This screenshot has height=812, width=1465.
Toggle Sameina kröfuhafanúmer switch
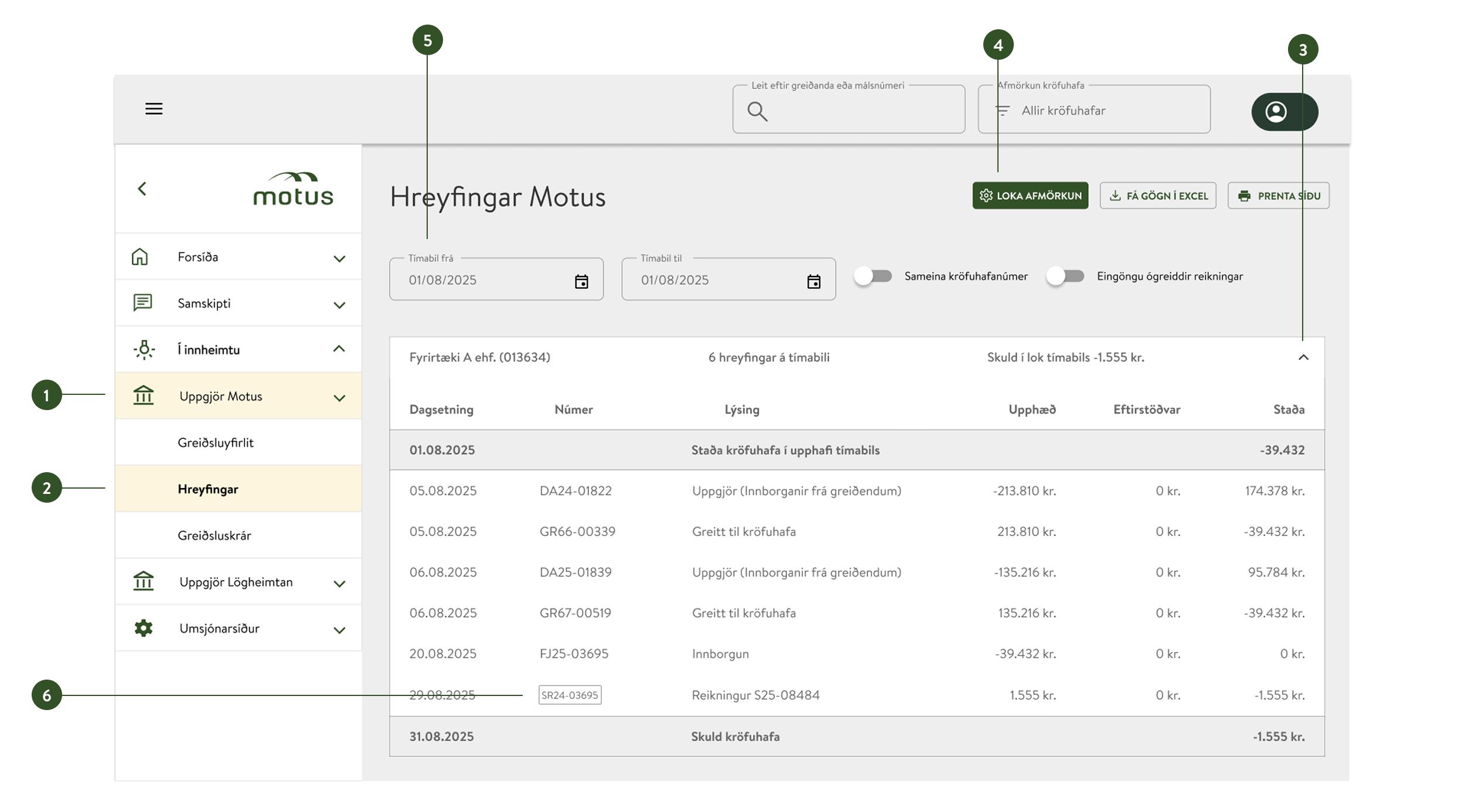click(x=873, y=276)
